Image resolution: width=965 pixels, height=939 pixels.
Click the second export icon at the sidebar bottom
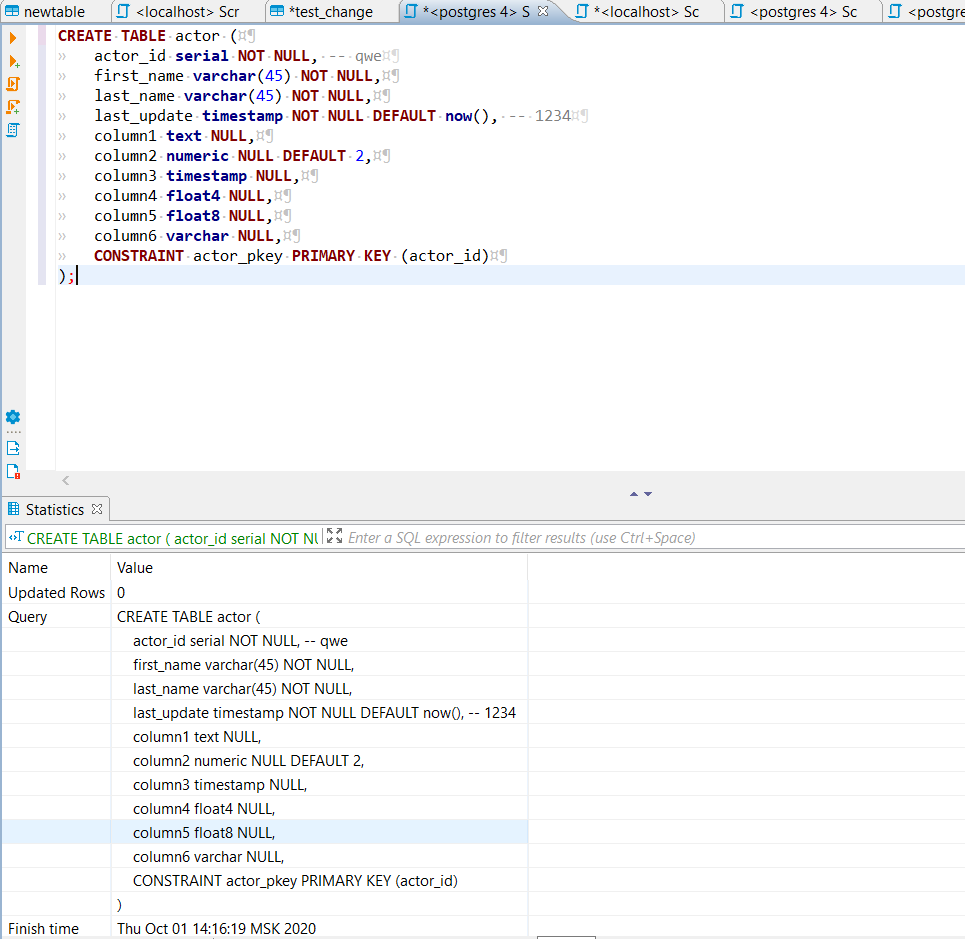point(13,470)
